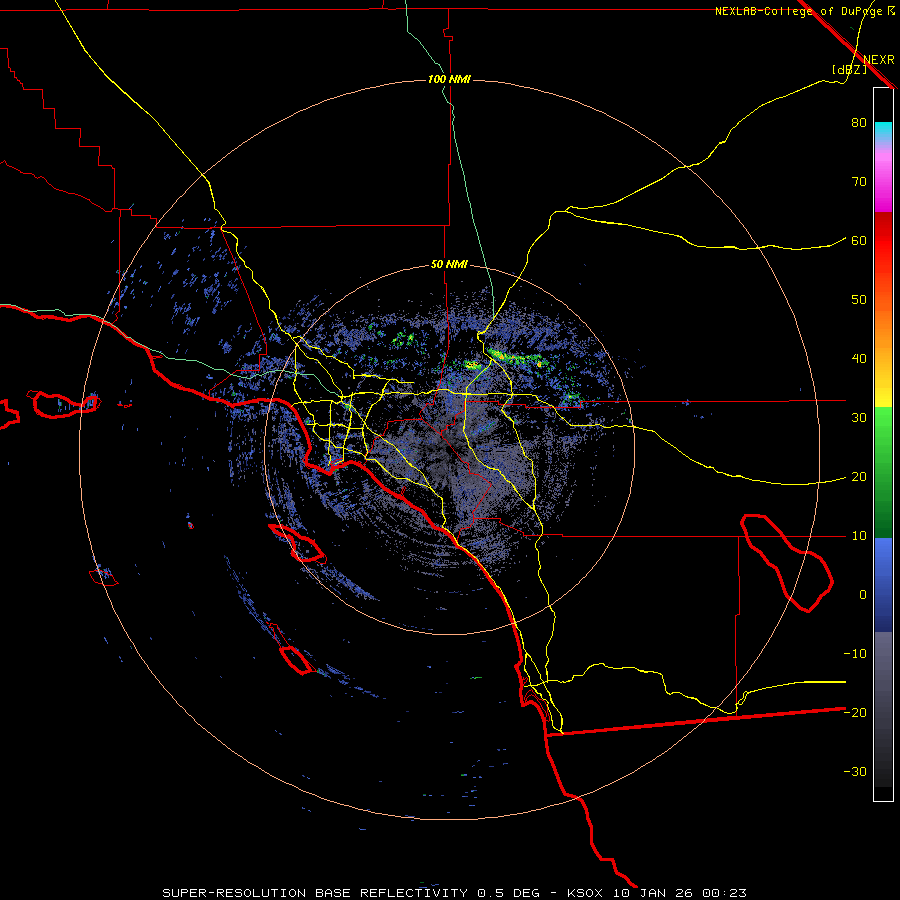The height and width of the screenshot is (900, 900).
Task: Click the SUPER-RESOLUTION BASE REFLECTIVITY caption text
Action: (315, 893)
